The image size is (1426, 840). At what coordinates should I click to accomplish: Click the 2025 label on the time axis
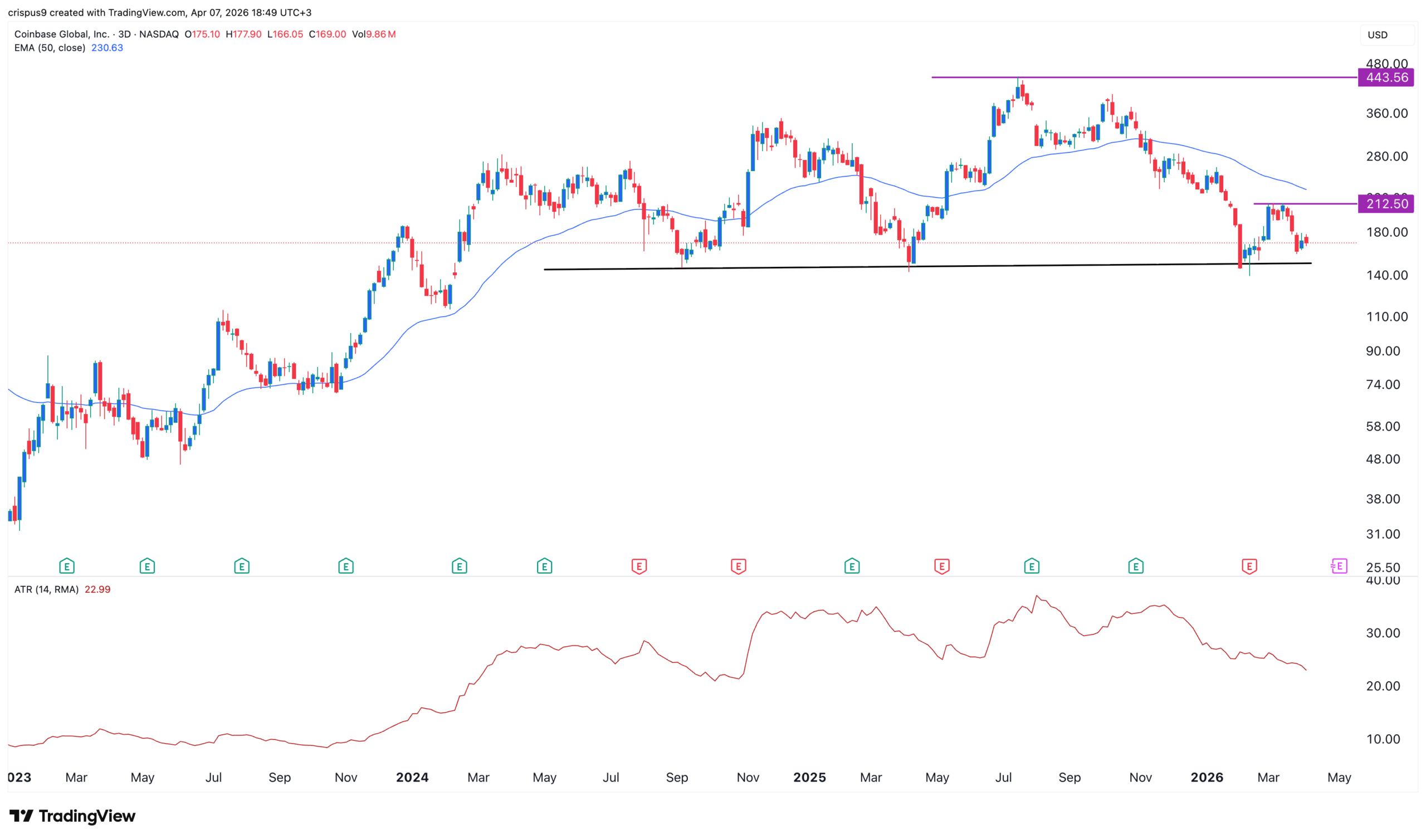tap(809, 777)
